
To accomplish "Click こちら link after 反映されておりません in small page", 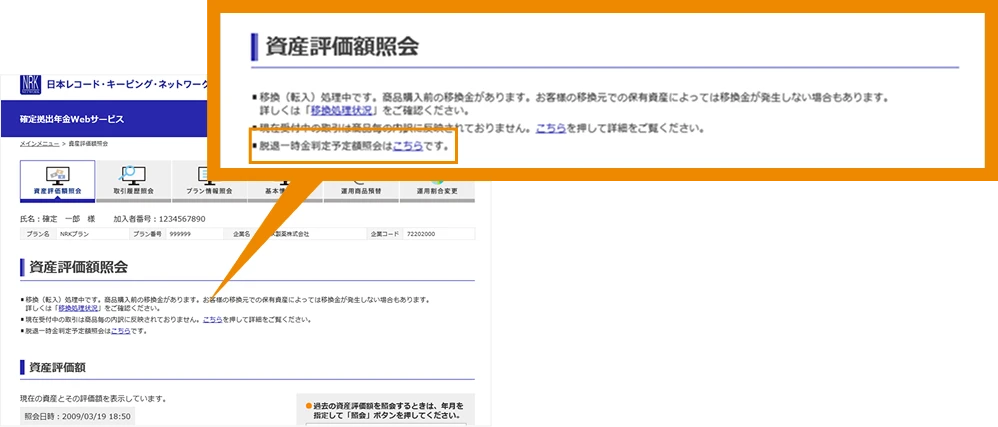I will [x=213, y=319].
